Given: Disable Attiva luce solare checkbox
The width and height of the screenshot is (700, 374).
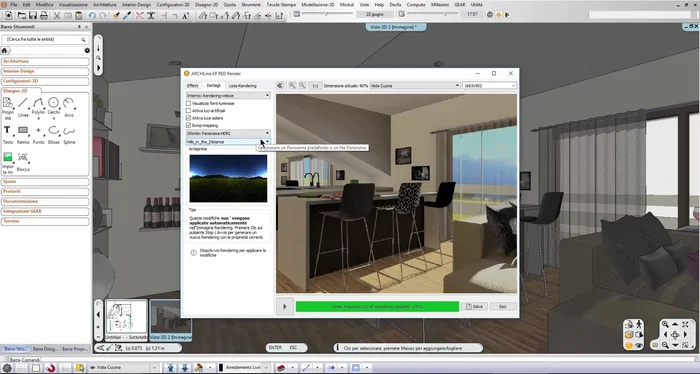Looking at the screenshot, I should tap(188, 118).
